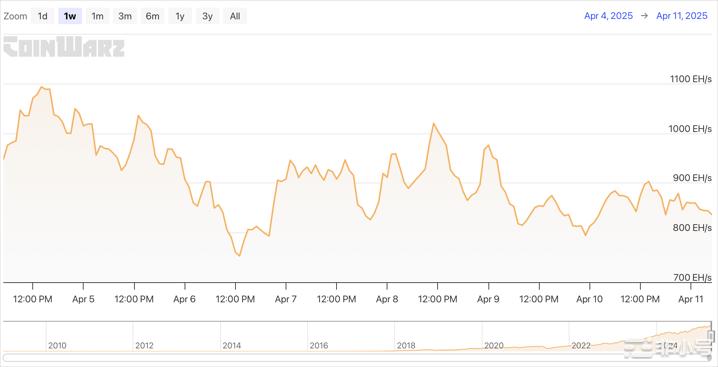Image resolution: width=718 pixels, height=367 pixels.
Task: Jump to 2010 in the navigator timeline
Action: pyautogui.click(x=57, y=345)
